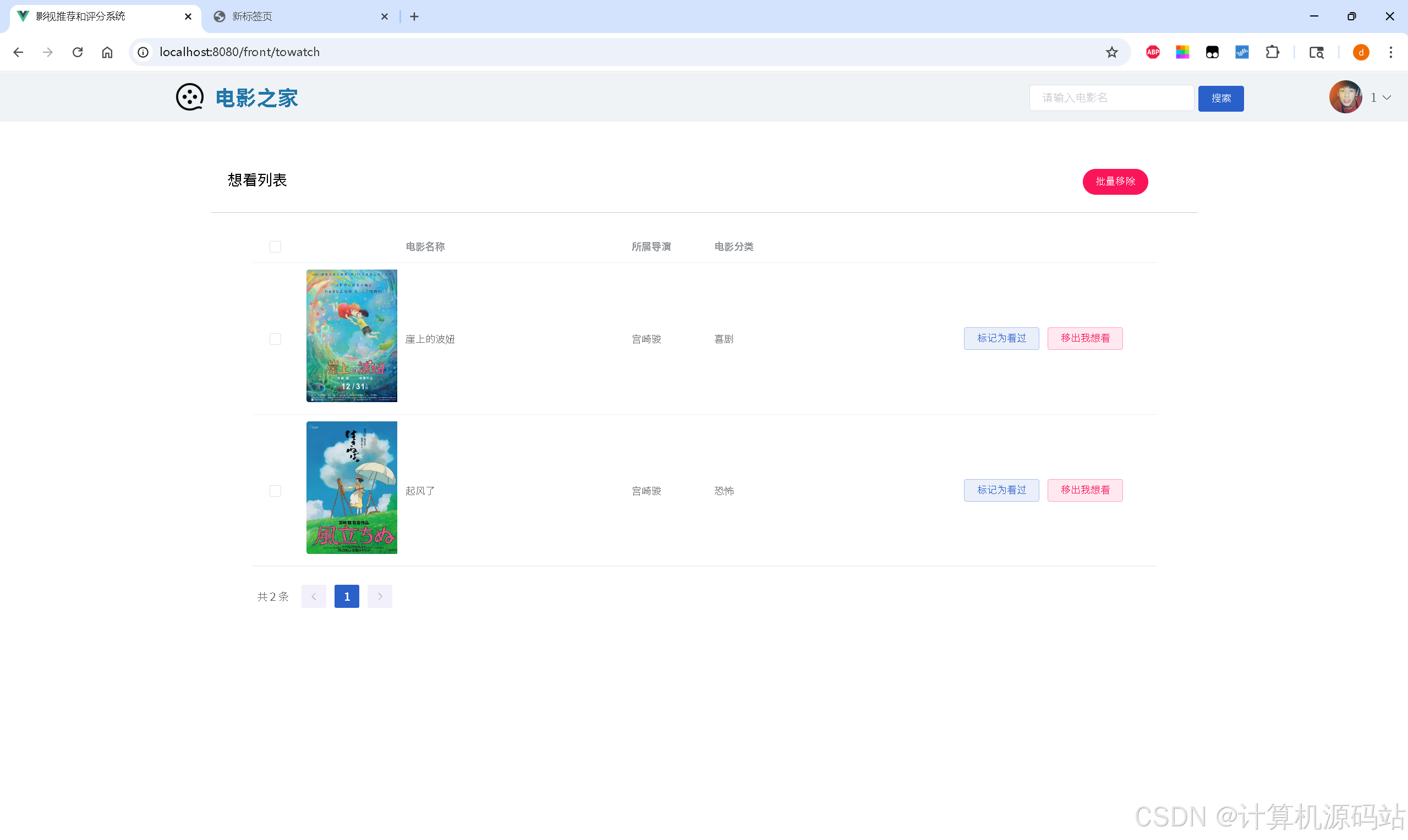Click the 批量移除 button
1408x840 pixels.
1115,181
